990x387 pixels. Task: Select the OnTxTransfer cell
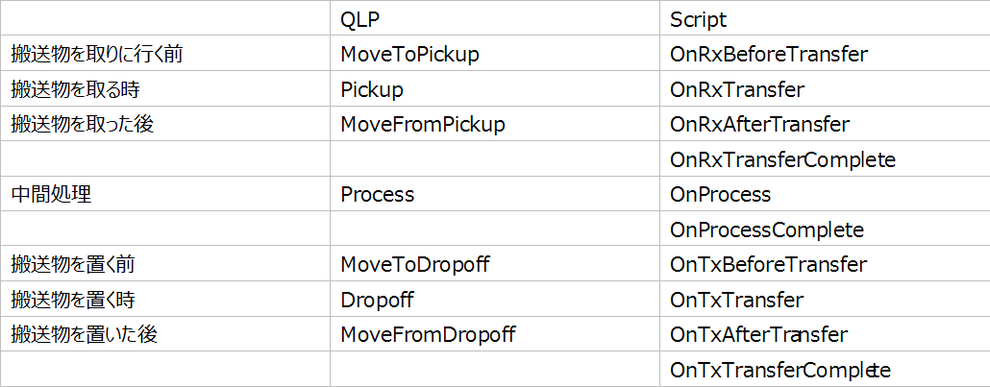pyautogui.click(x=825, y=299)
